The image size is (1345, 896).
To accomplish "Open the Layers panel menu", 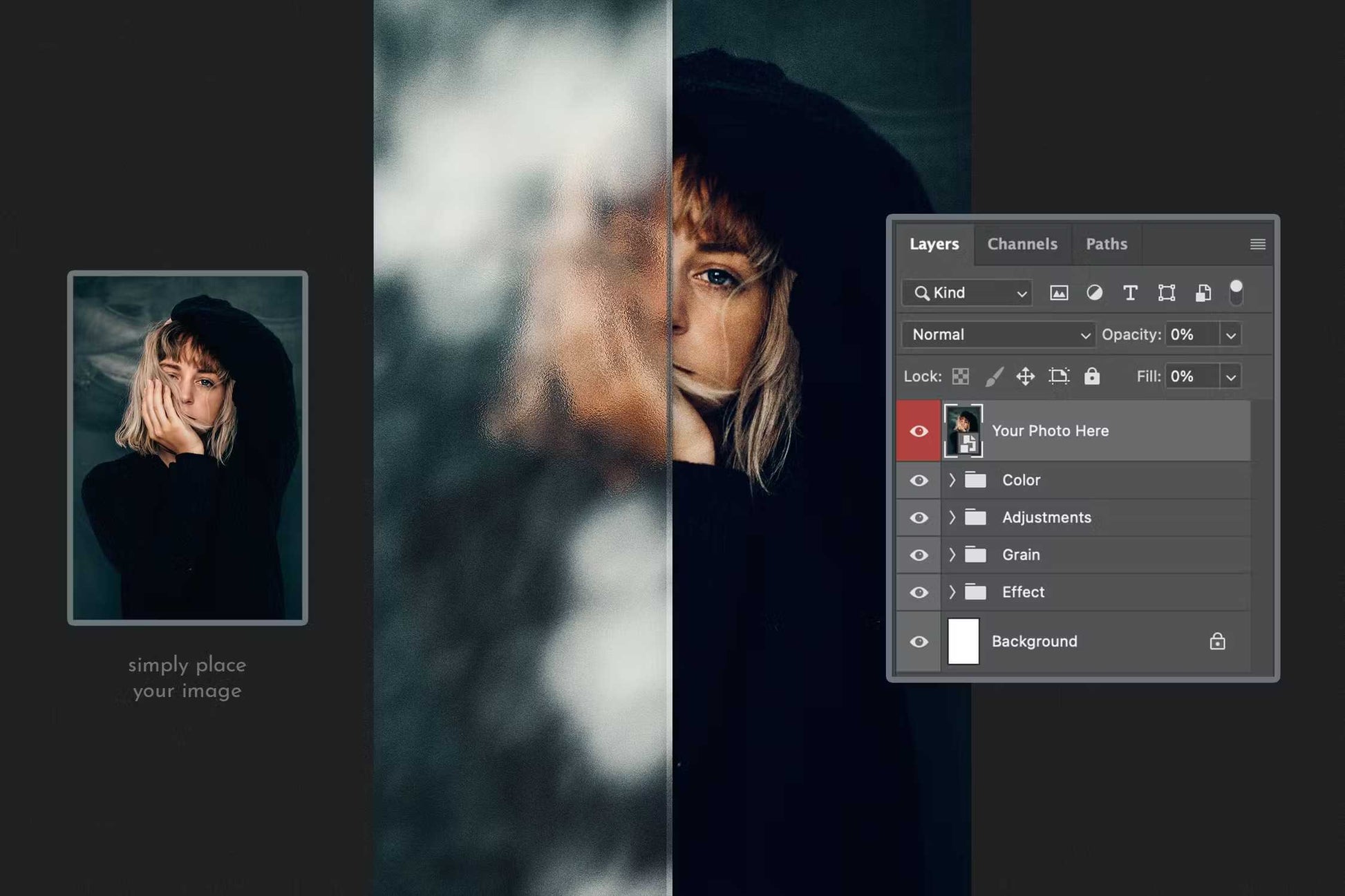I will pos(1257,244).
